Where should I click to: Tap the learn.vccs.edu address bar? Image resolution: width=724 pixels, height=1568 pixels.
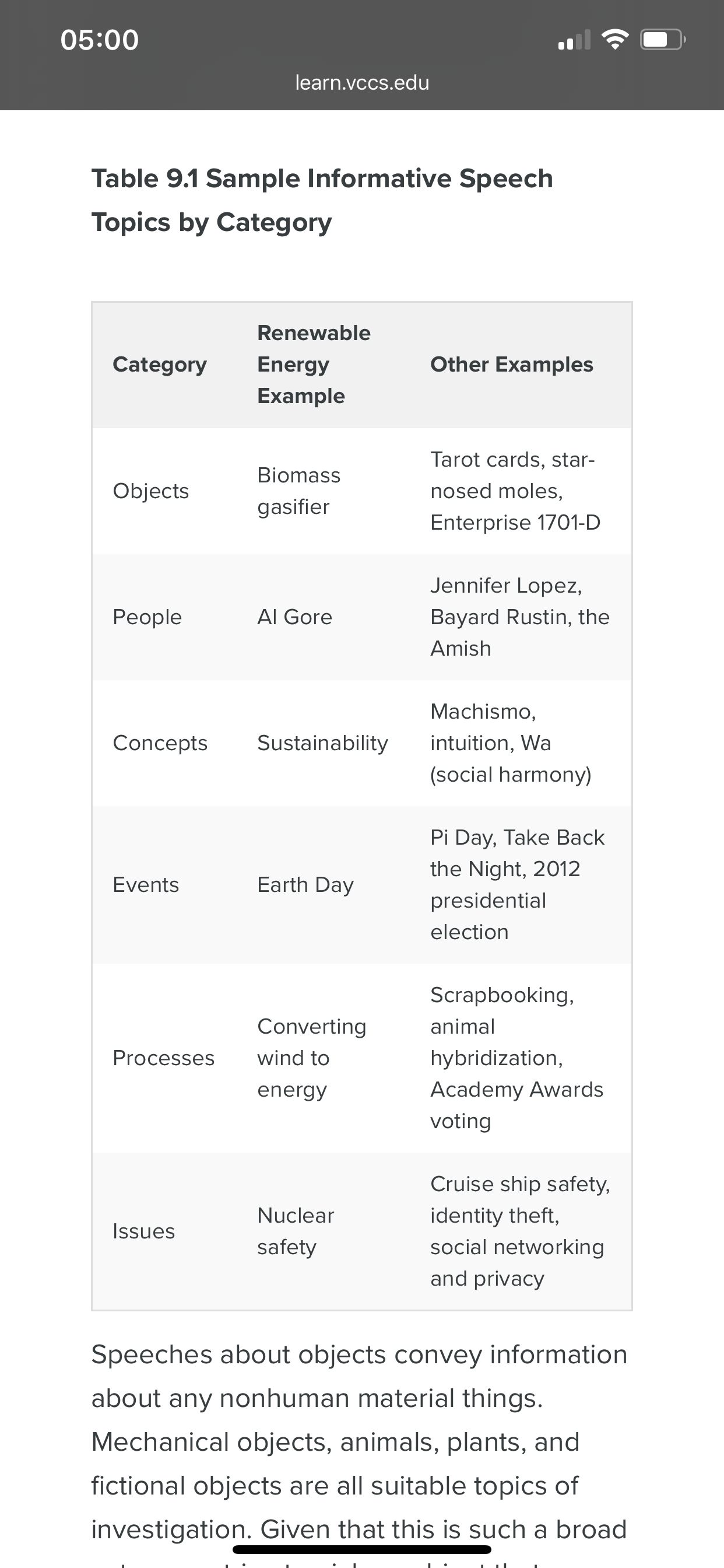(x=362, y=82)
